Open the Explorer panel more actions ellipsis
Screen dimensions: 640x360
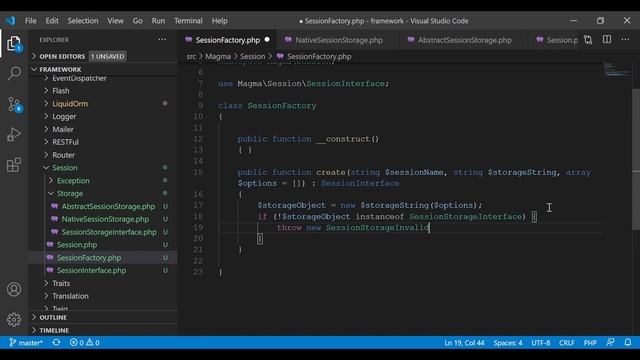click(162, 40)
